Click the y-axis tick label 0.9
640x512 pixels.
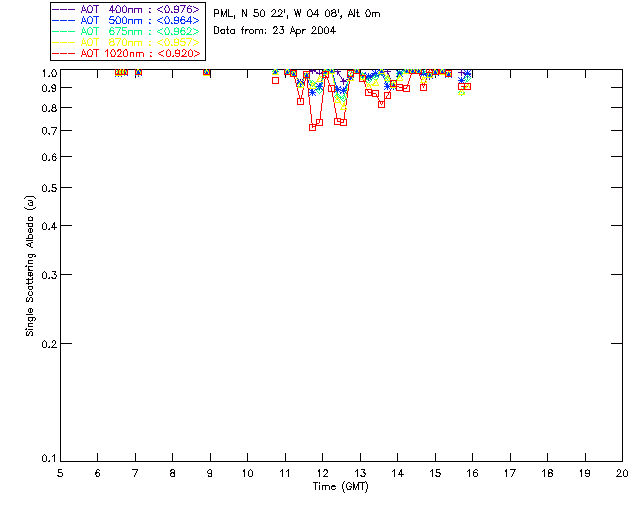pos(49,88)
